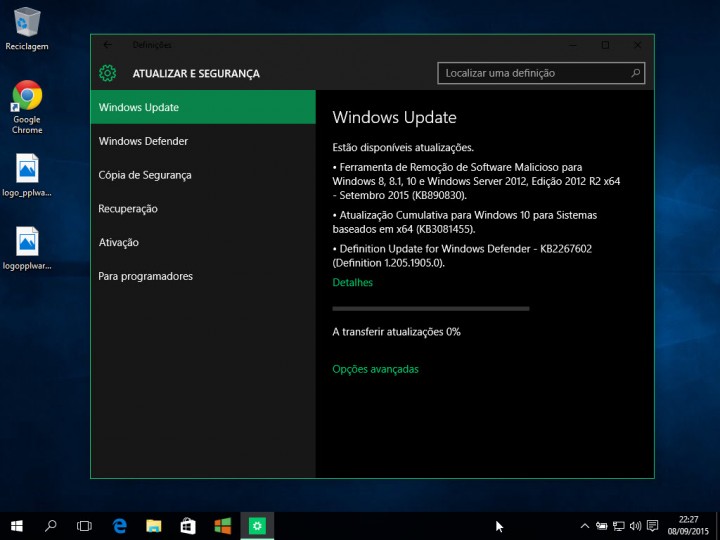Viewport: 720px width, 540px height.
Task: Go to Cópia de Segurança section
Action: pyautogui.click(x=203, y=175)
